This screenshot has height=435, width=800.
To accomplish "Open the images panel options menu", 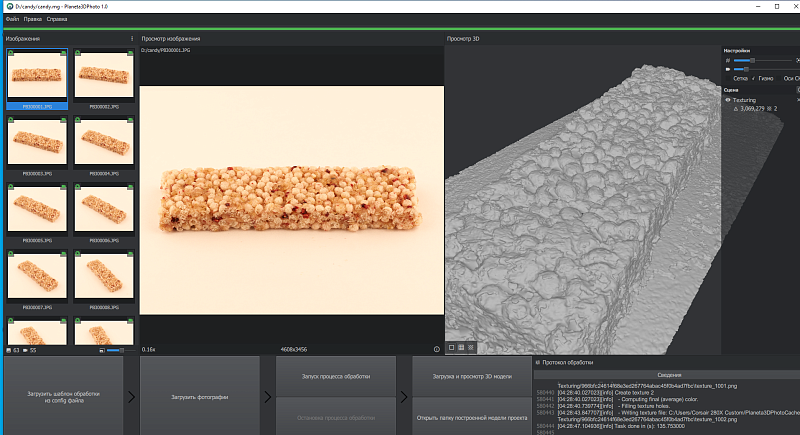I will [132, 39].
